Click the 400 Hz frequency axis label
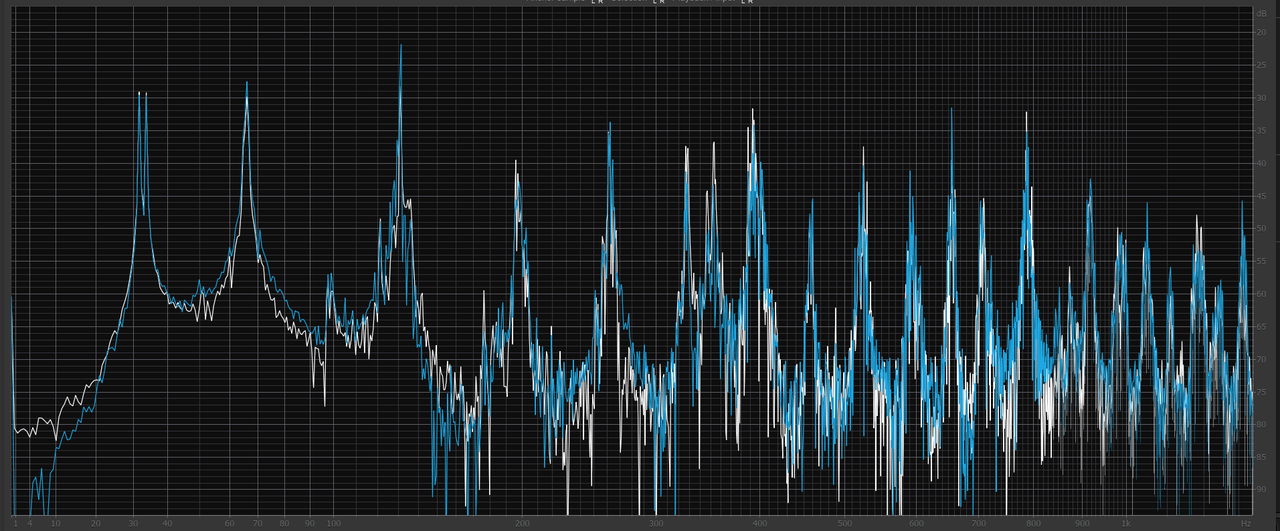 click(x=760, y=523)
